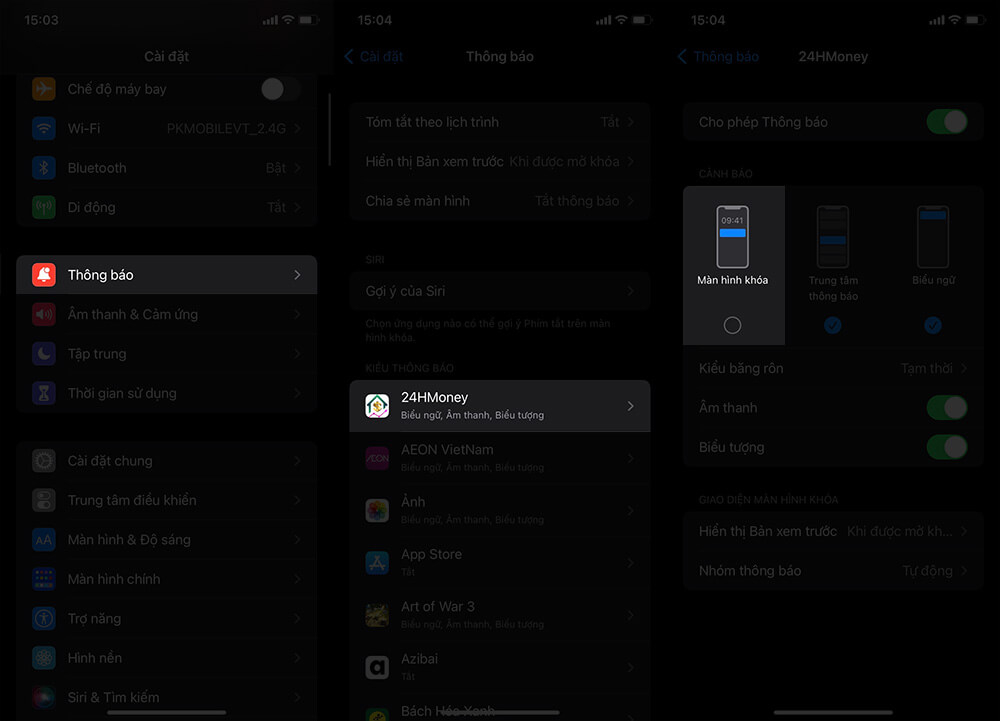Open the Trợ năng settings row
The height and width of the screenshot is (721, 1000).
click(166, 619)
